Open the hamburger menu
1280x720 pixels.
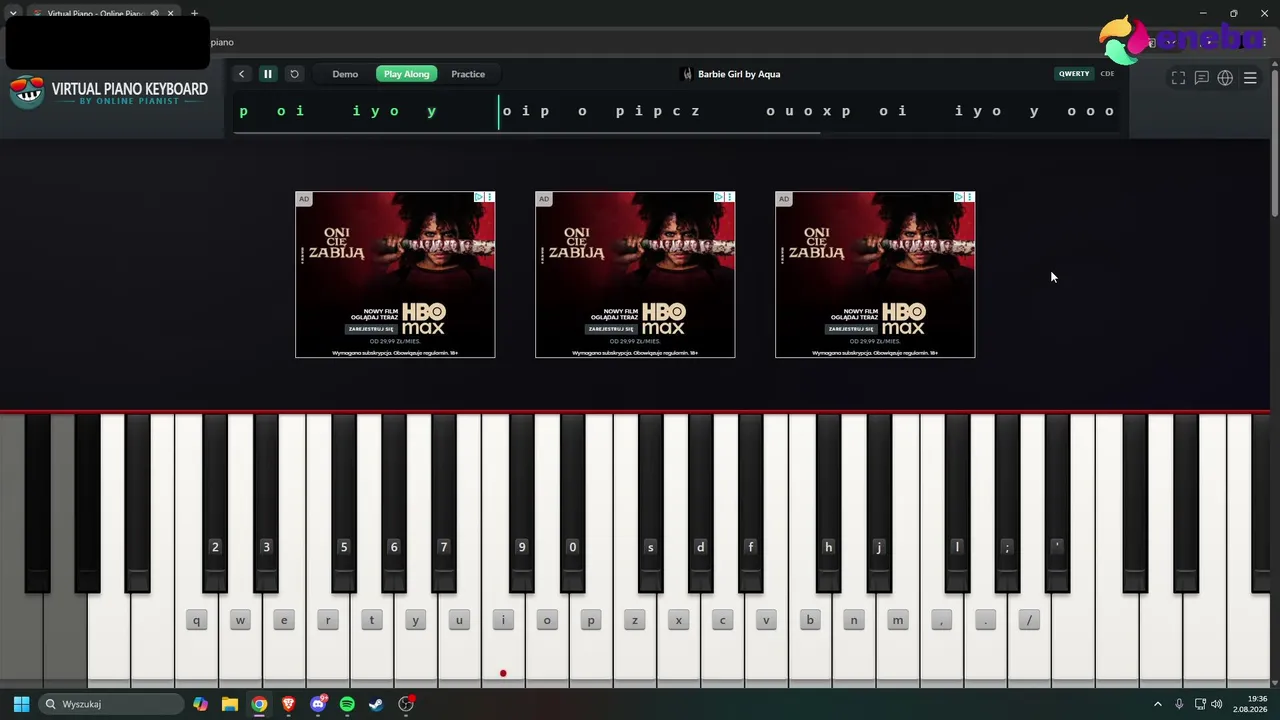[1250, 78]
